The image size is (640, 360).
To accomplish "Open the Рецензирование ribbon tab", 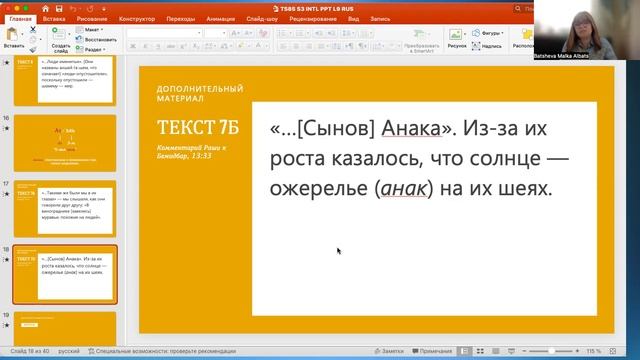I will (x=313, y=19).
